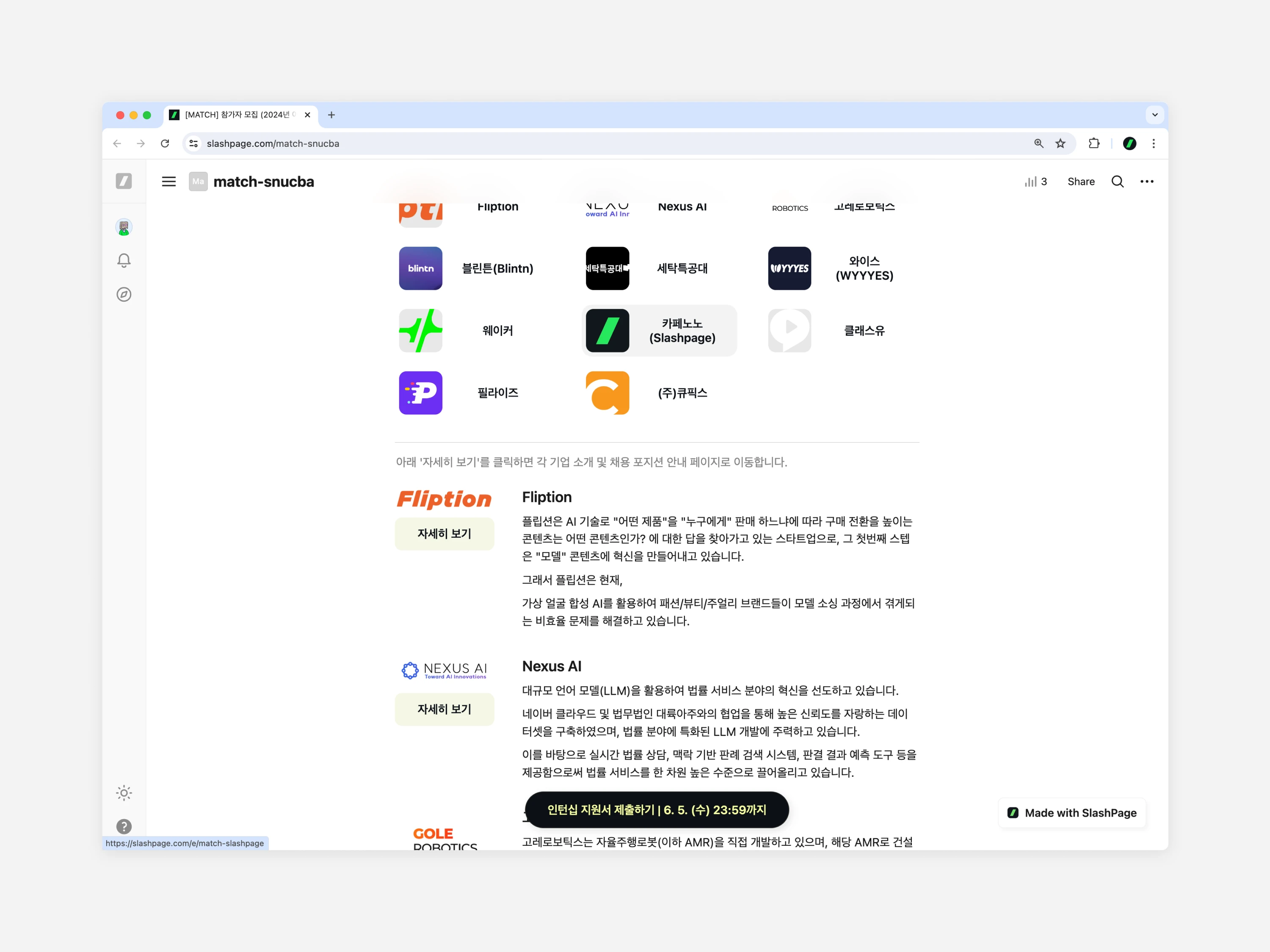Open a new browser tab
This screenshot has height=952, width=1270.
point(331,115)
